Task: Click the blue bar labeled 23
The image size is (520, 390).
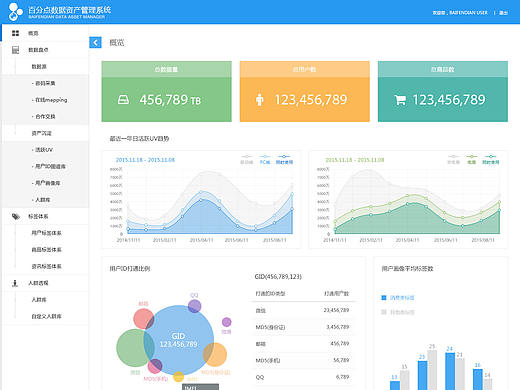Action: tap(423, 375)
